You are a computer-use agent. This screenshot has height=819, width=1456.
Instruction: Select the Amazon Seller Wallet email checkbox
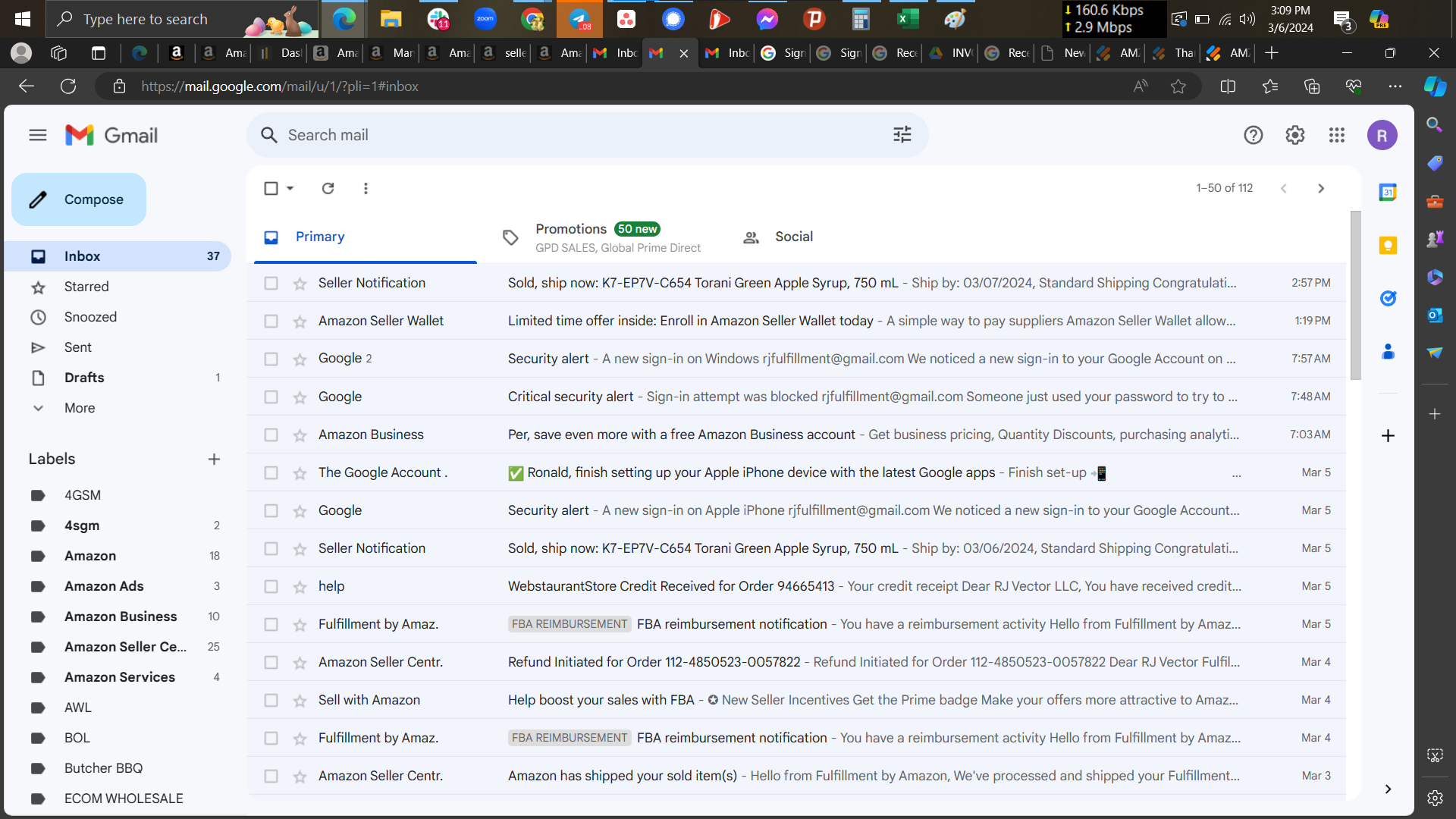coord(271,322)
